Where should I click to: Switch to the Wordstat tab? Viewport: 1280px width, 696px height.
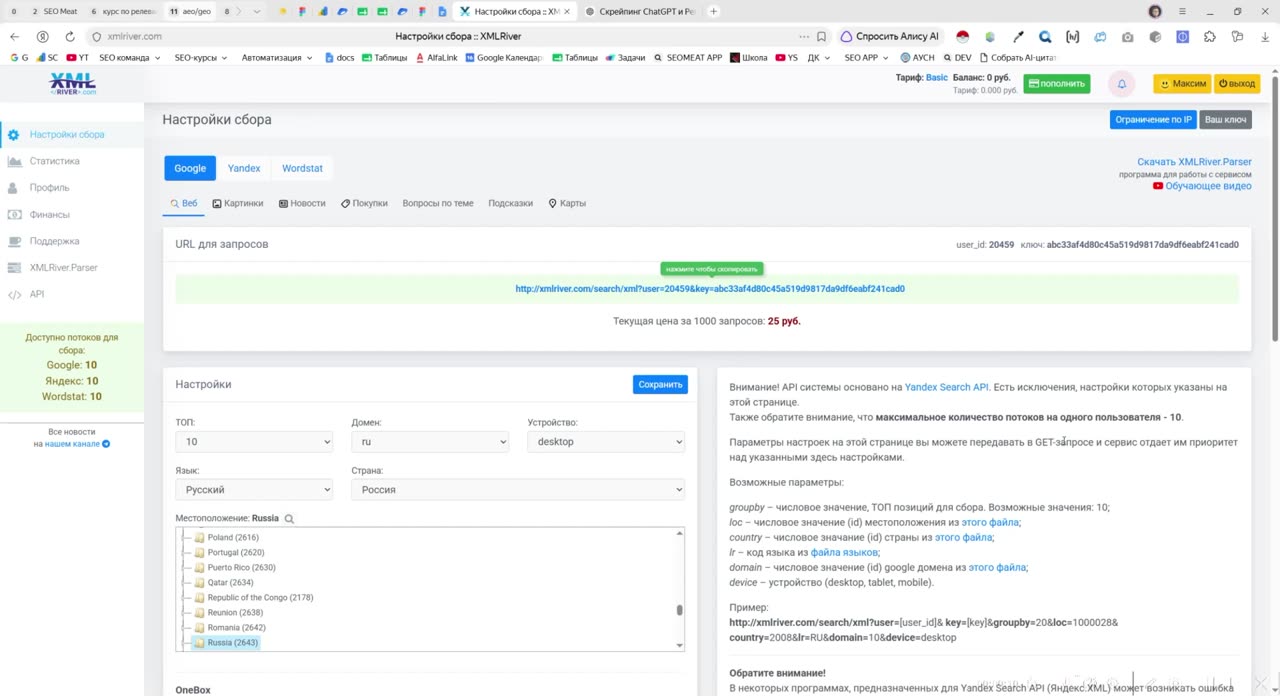click(x=302, y=168)
